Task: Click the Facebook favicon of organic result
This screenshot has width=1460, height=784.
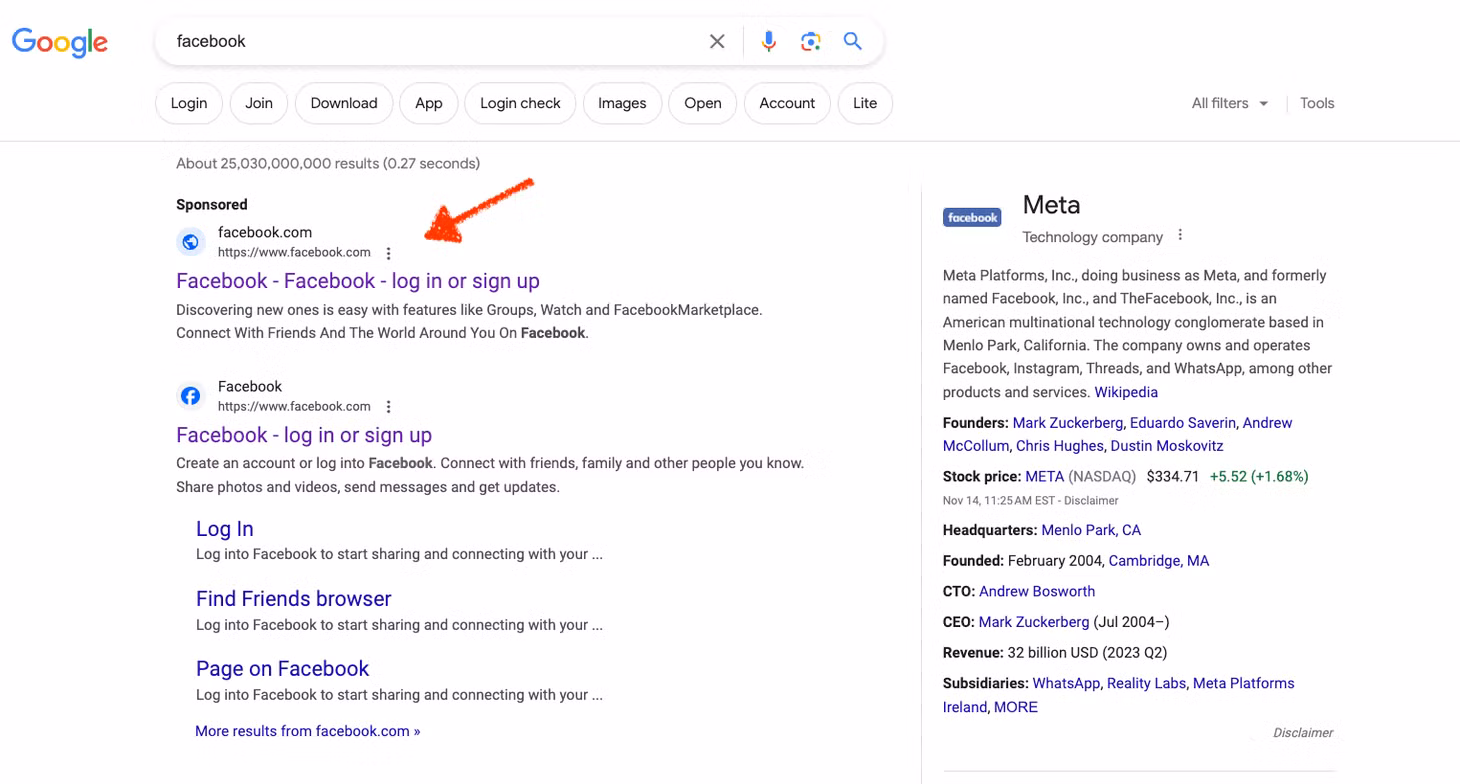Action: pos(190,396)
